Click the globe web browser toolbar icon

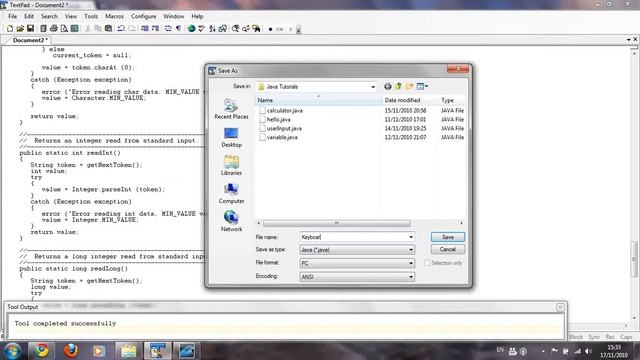[x=191, y=29]
